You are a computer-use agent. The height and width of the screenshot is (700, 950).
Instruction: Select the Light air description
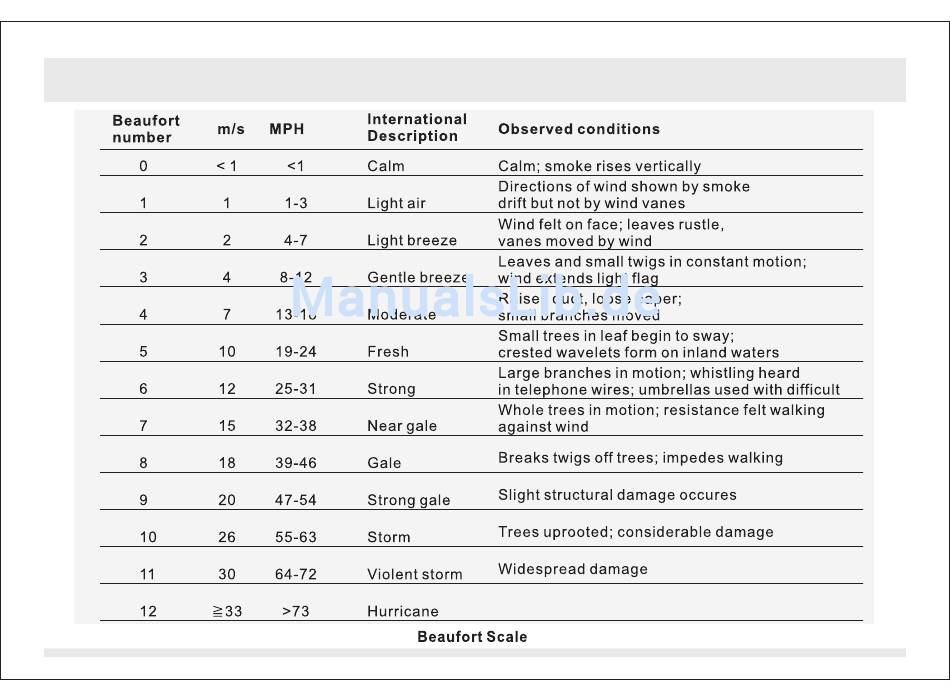coord(396,203)
